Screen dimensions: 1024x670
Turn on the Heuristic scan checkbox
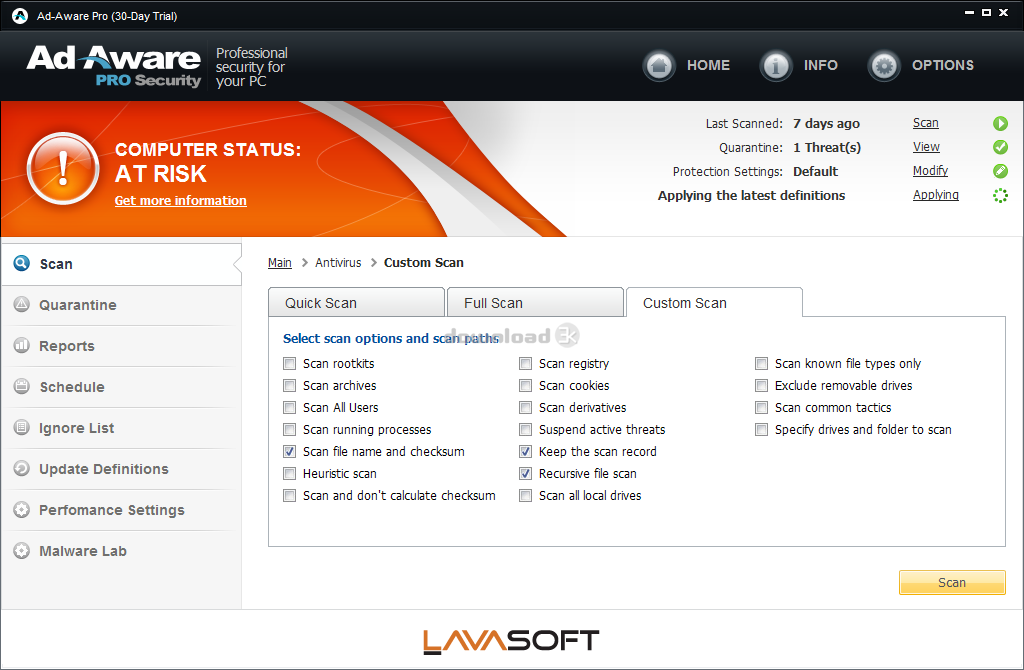click(289, 473)
